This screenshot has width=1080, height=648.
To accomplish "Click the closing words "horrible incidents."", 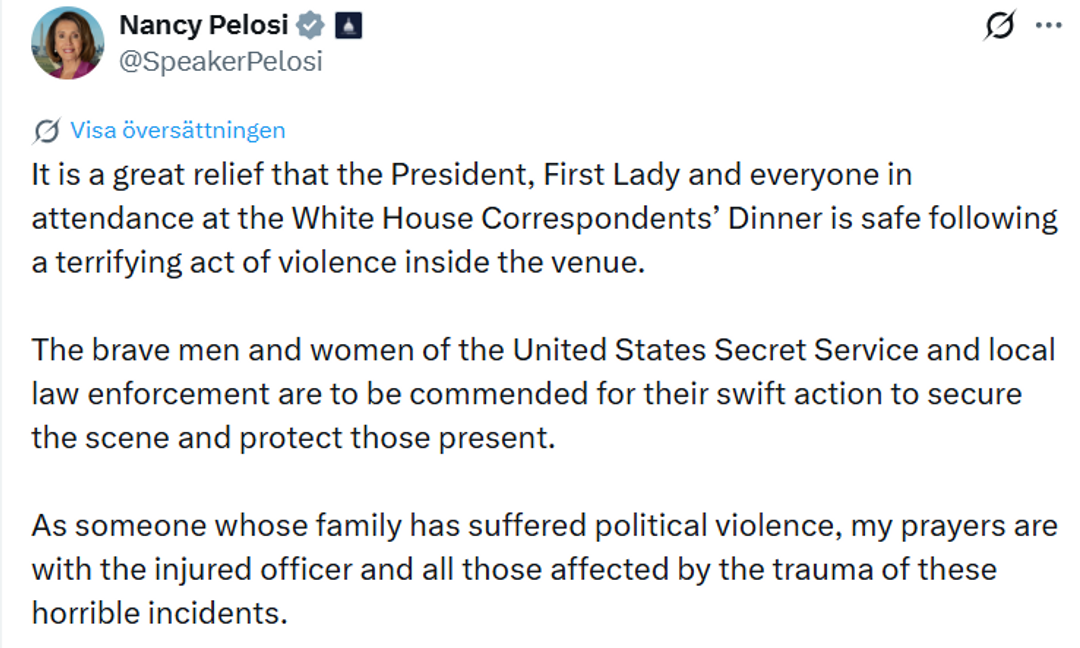I will tap(159, 612).
